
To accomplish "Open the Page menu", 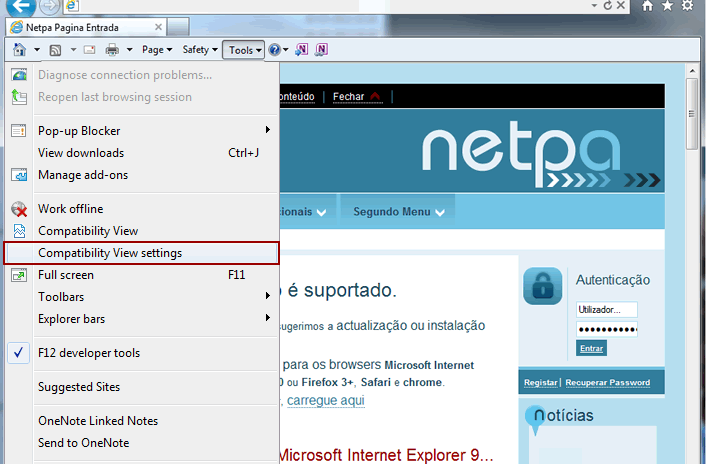I will (157, 50).
